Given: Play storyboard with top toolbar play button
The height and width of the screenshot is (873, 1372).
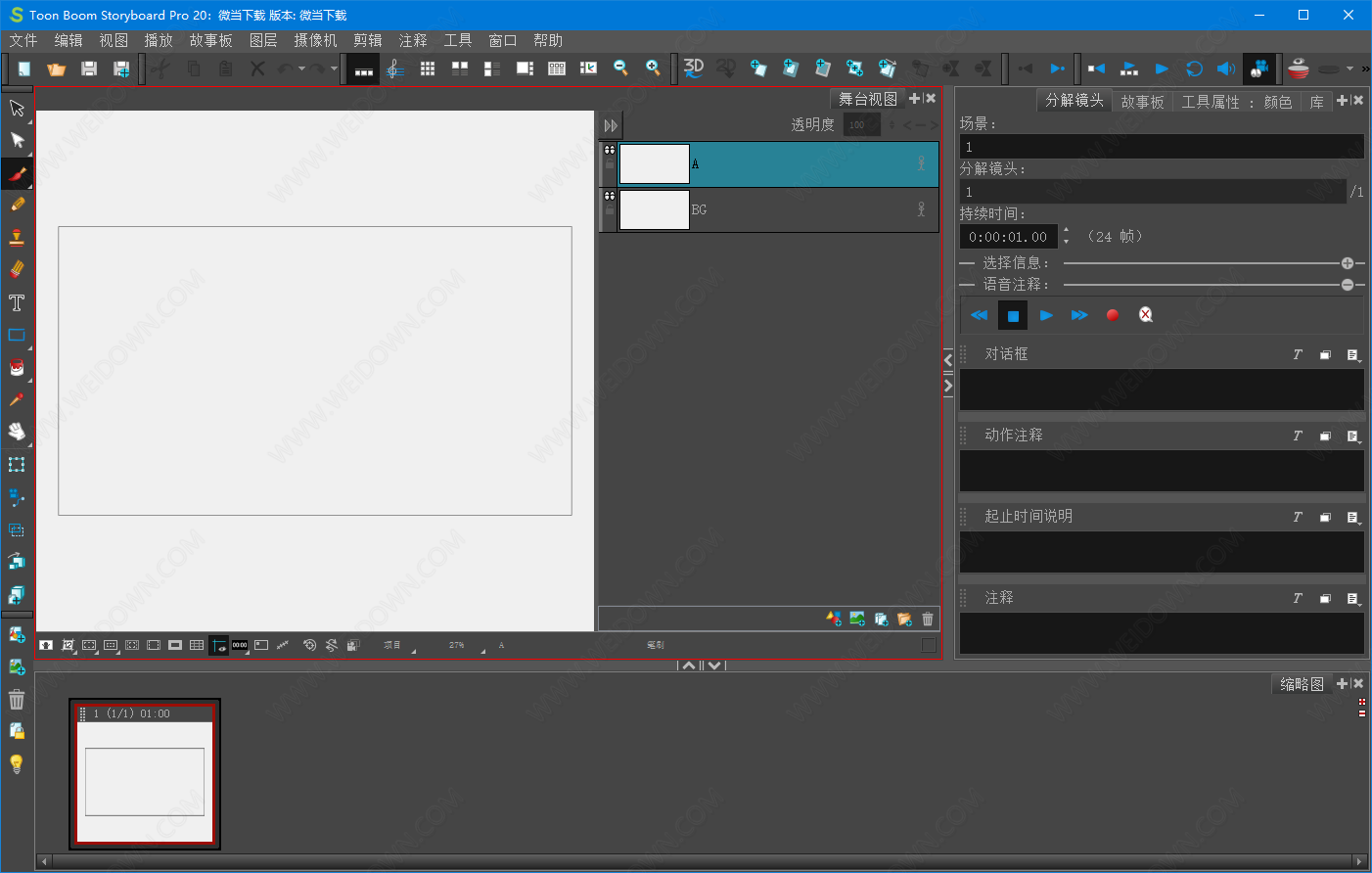Looking at the screenshot, I should 1162,69.
